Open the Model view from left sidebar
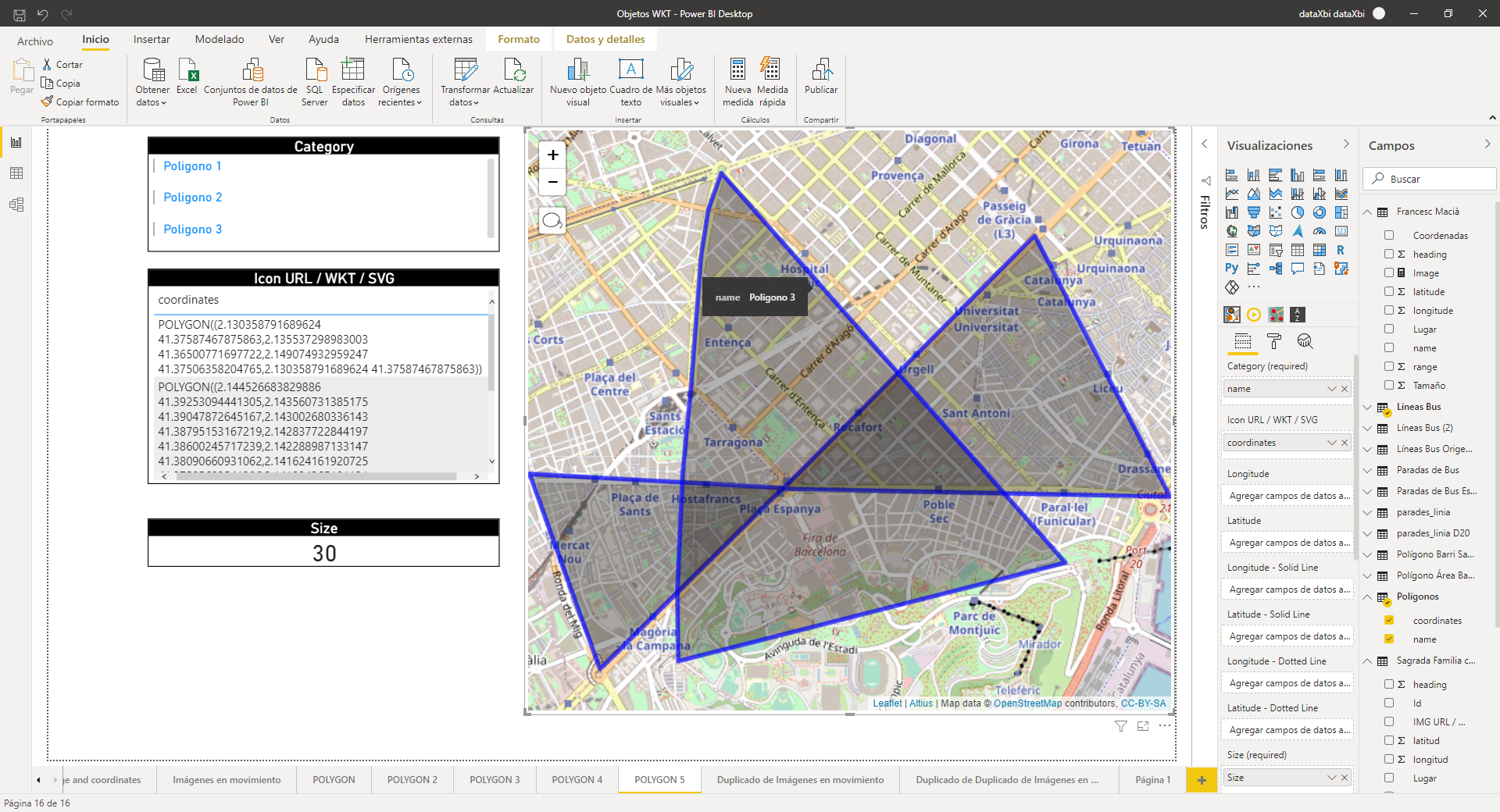1500x812 pixels. tap(16, 205)
